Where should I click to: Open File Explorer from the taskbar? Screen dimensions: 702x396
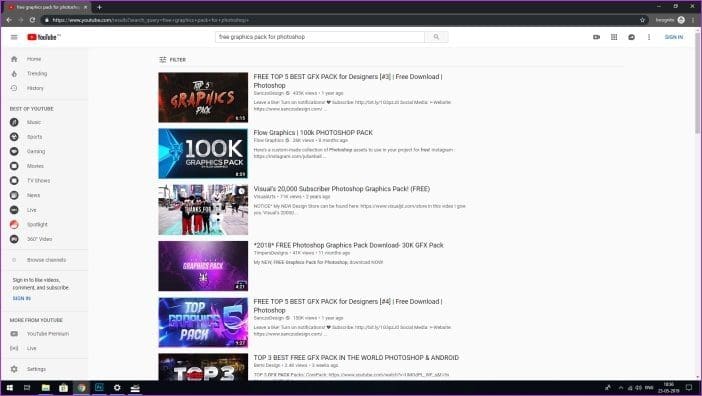(46, 388)
